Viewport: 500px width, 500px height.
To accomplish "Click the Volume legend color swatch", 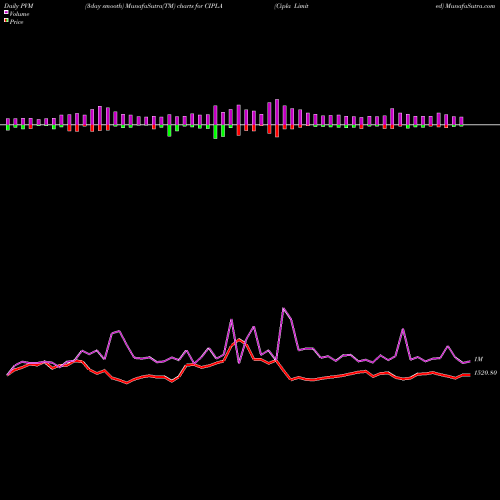I will (x=6, y=13).
